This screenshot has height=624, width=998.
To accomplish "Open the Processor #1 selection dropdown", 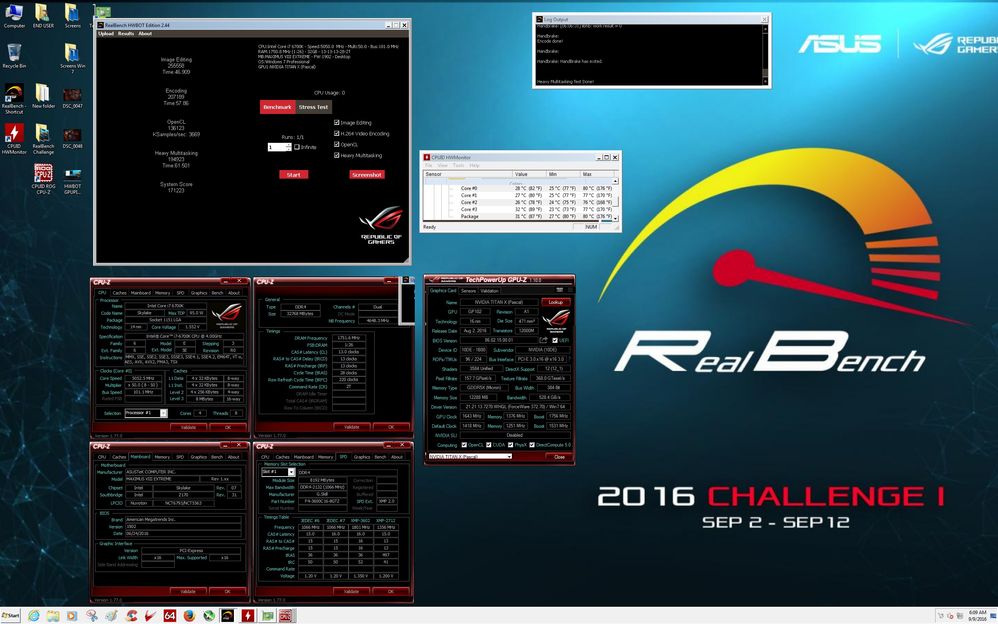I will pos(146,413).
